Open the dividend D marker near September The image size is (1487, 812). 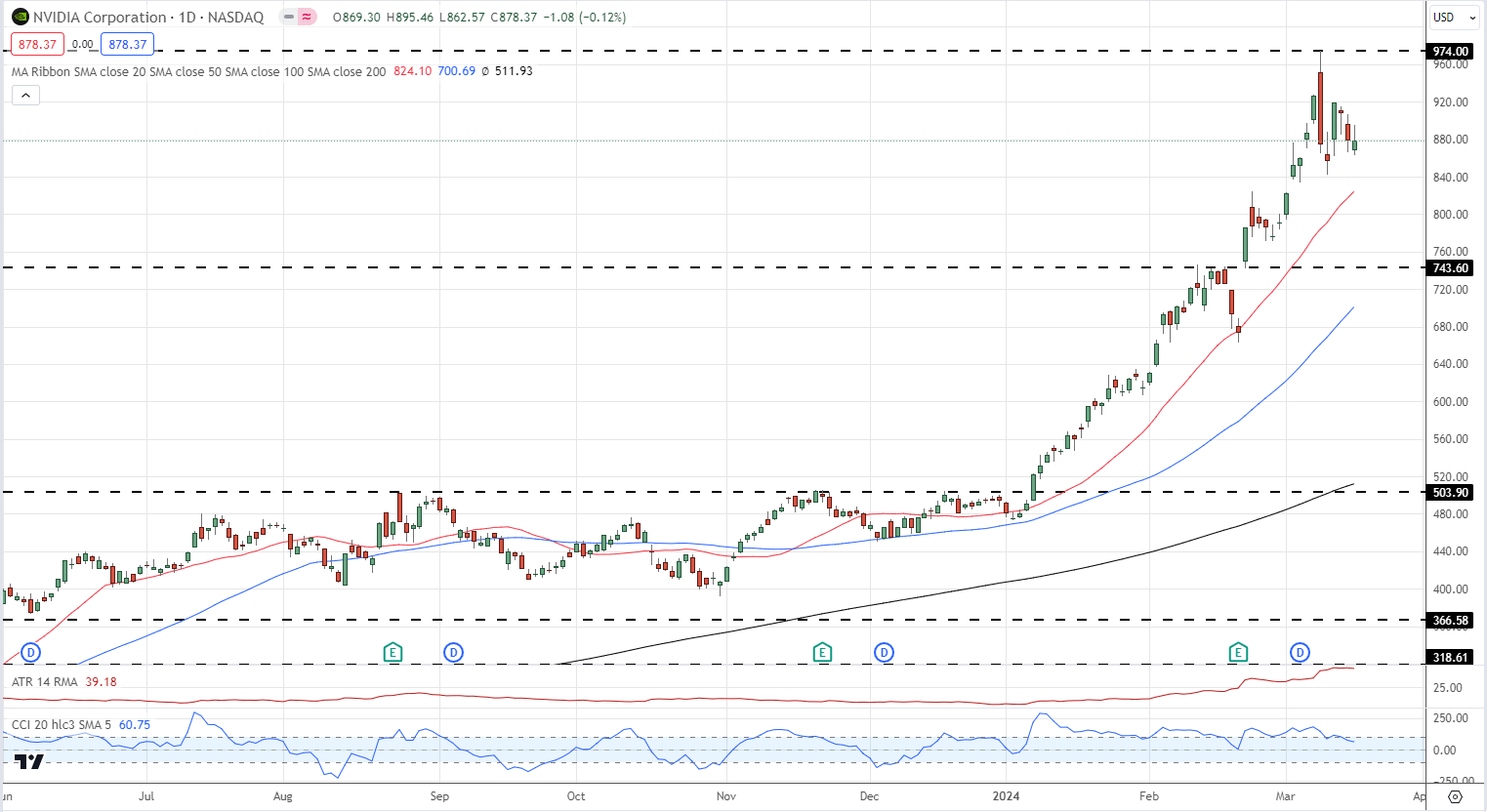click(453, 652)
